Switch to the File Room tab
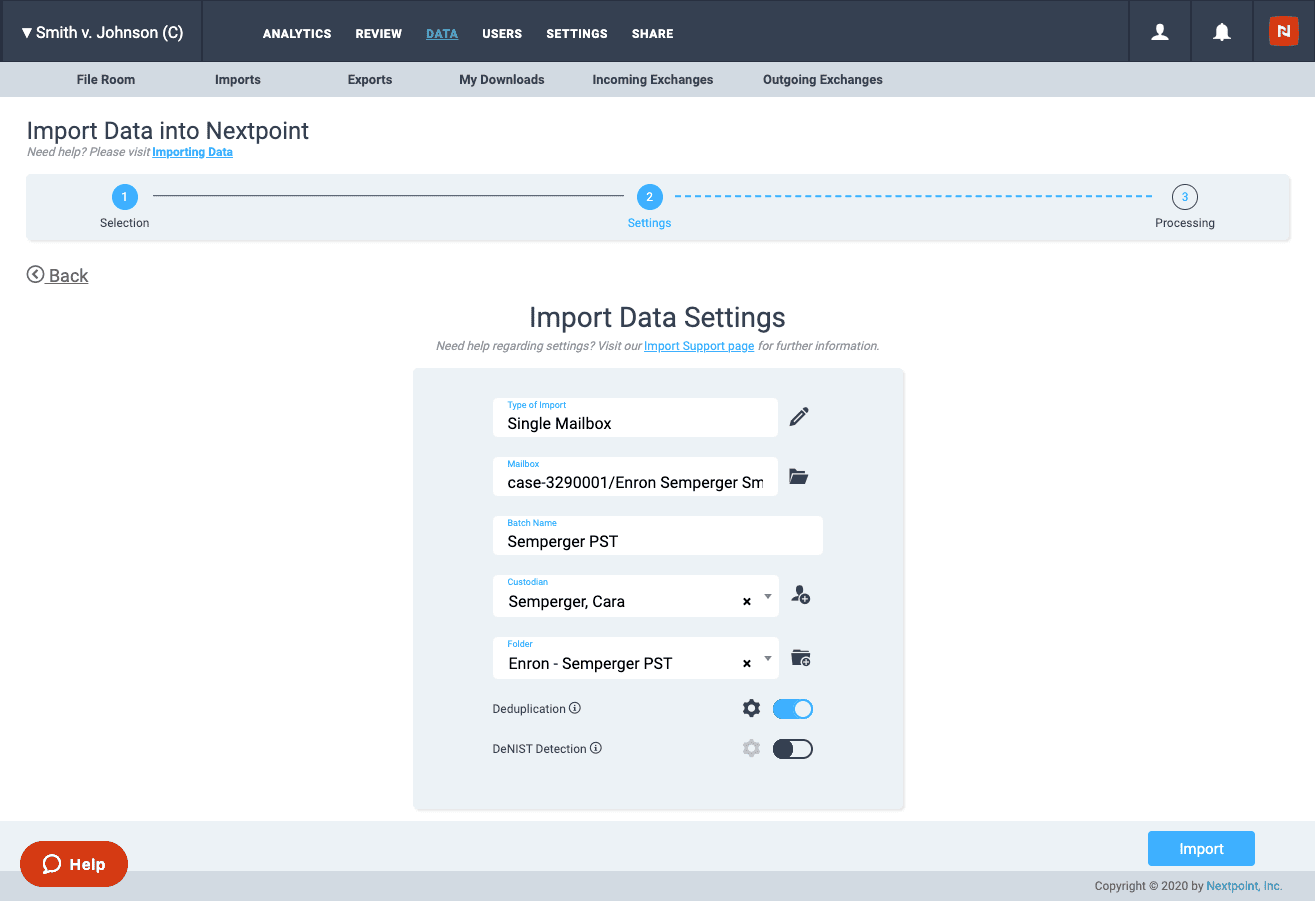Image resolution: width=1315 pixels, height=901 pixels. pyautogui.click(x=106, y=80)
